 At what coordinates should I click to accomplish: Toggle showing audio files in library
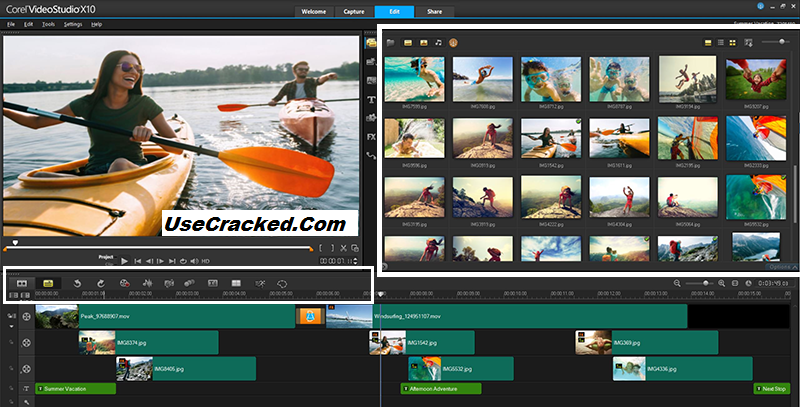coord(438,43)
